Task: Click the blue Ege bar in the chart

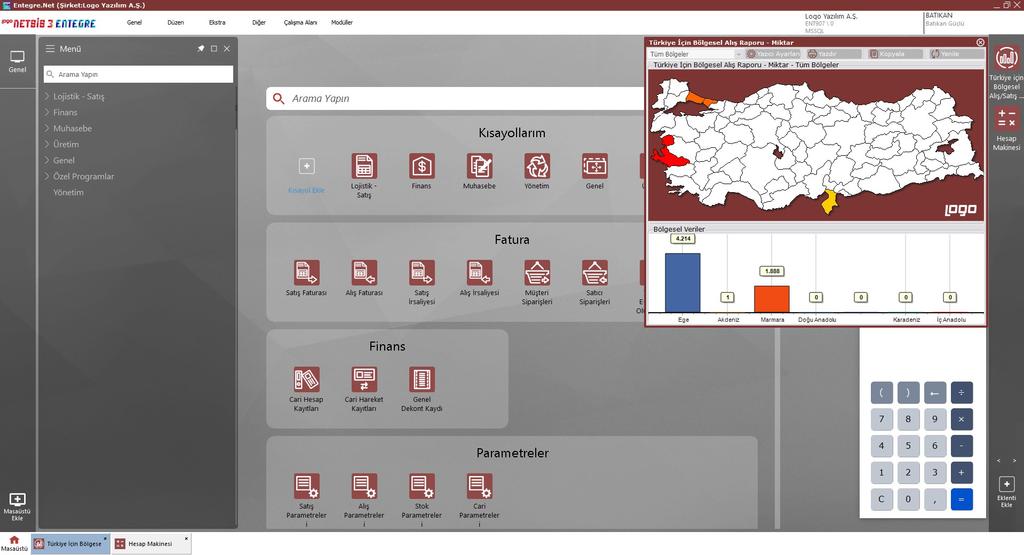Action: 682,283
